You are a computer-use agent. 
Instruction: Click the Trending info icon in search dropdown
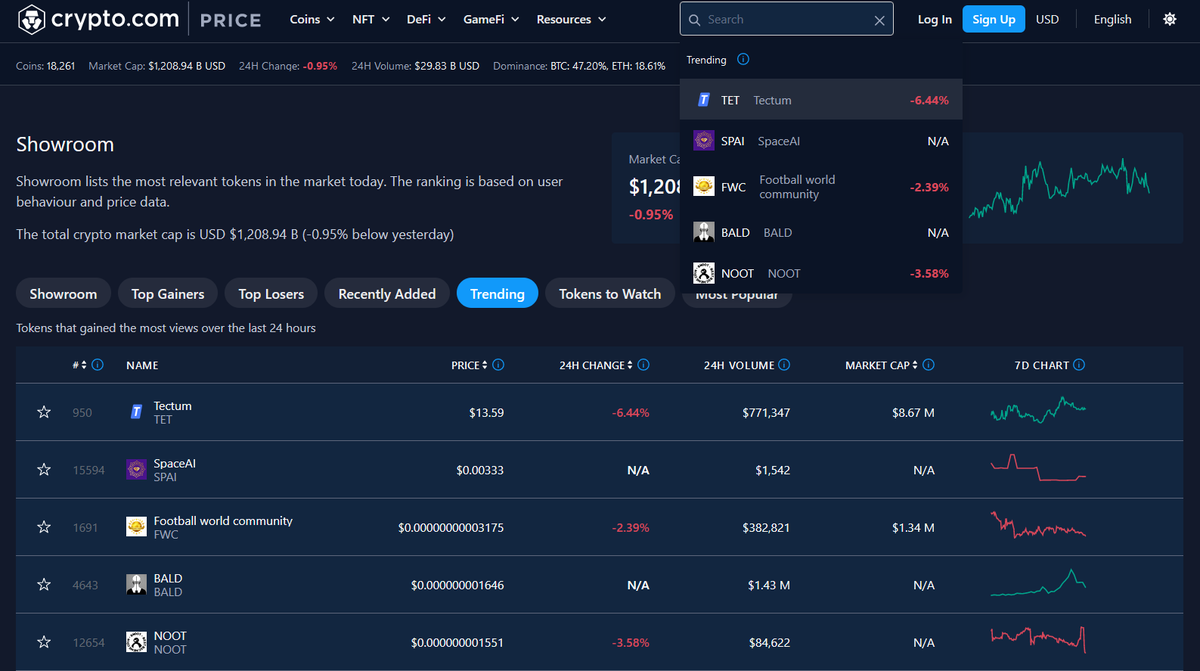pyautogui.click(x=743, y=60)
